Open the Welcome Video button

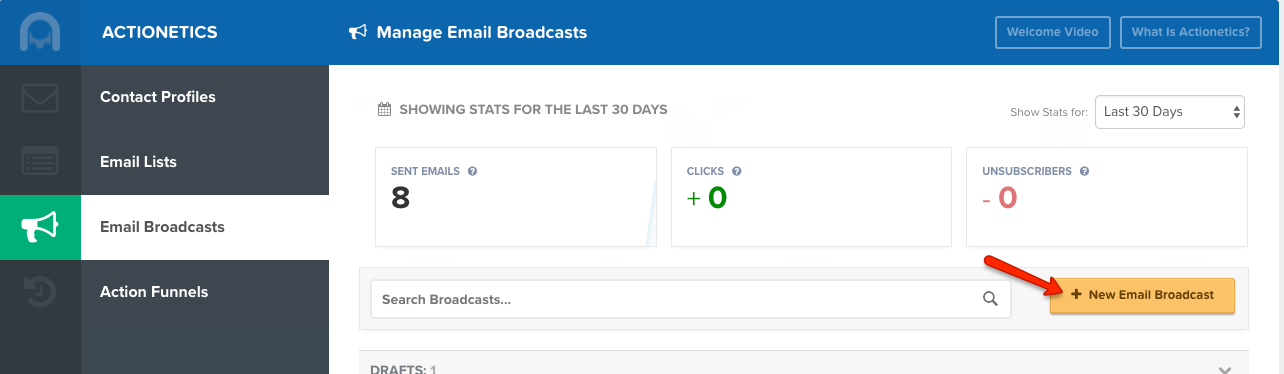pos(1052,32)
